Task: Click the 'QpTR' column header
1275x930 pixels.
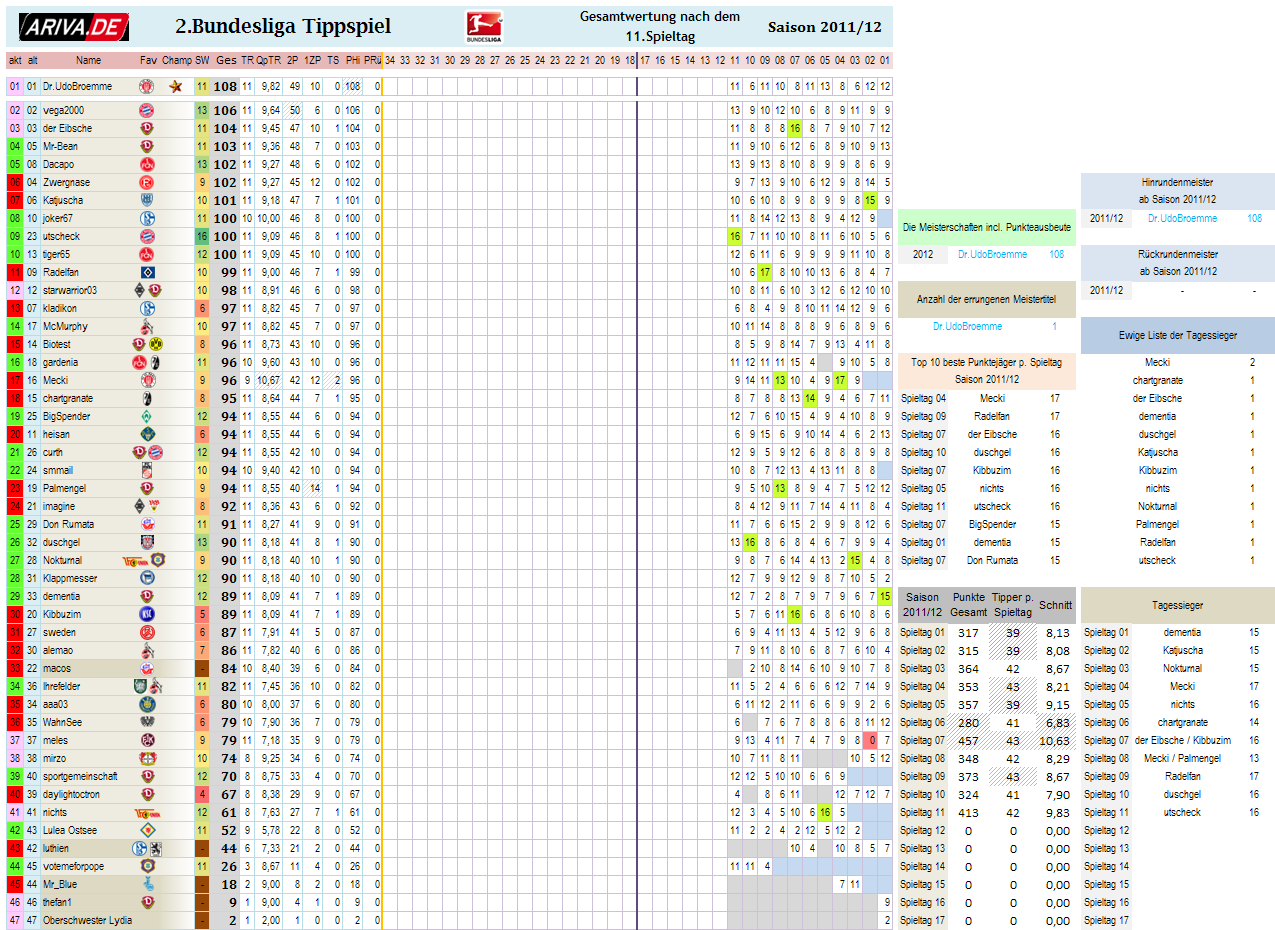Action: tap(269, 60)
